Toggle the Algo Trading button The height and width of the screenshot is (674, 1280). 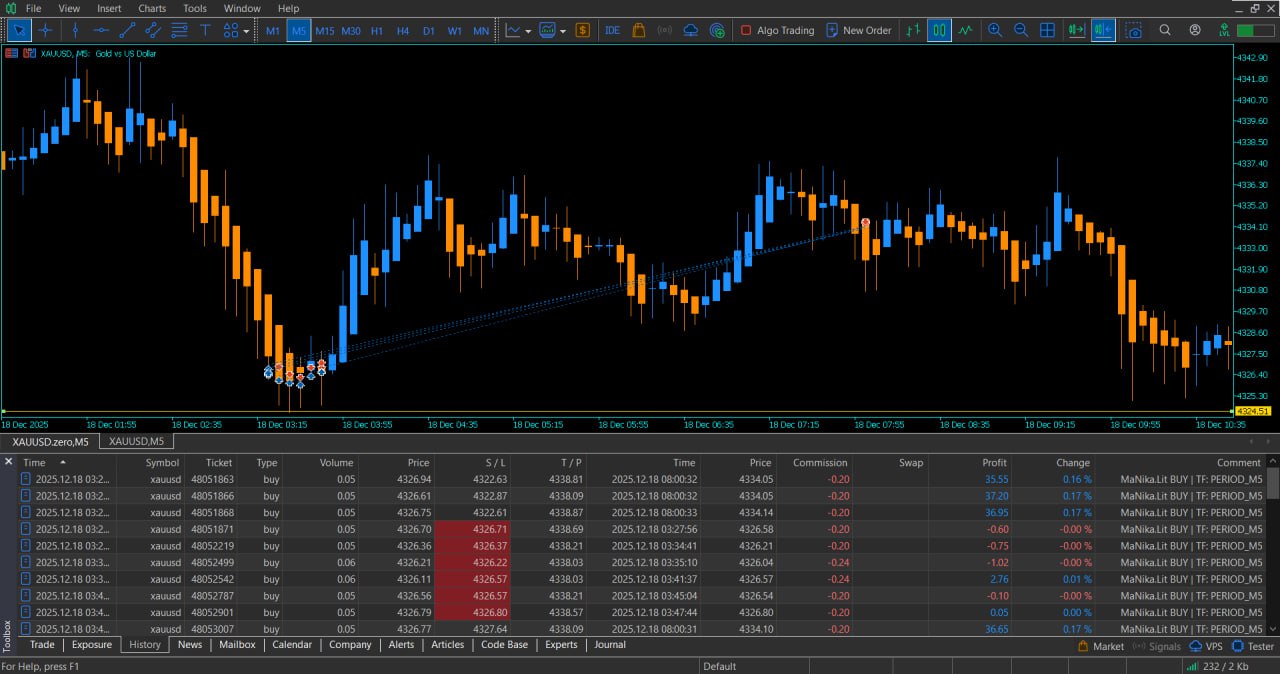[777, 31]
